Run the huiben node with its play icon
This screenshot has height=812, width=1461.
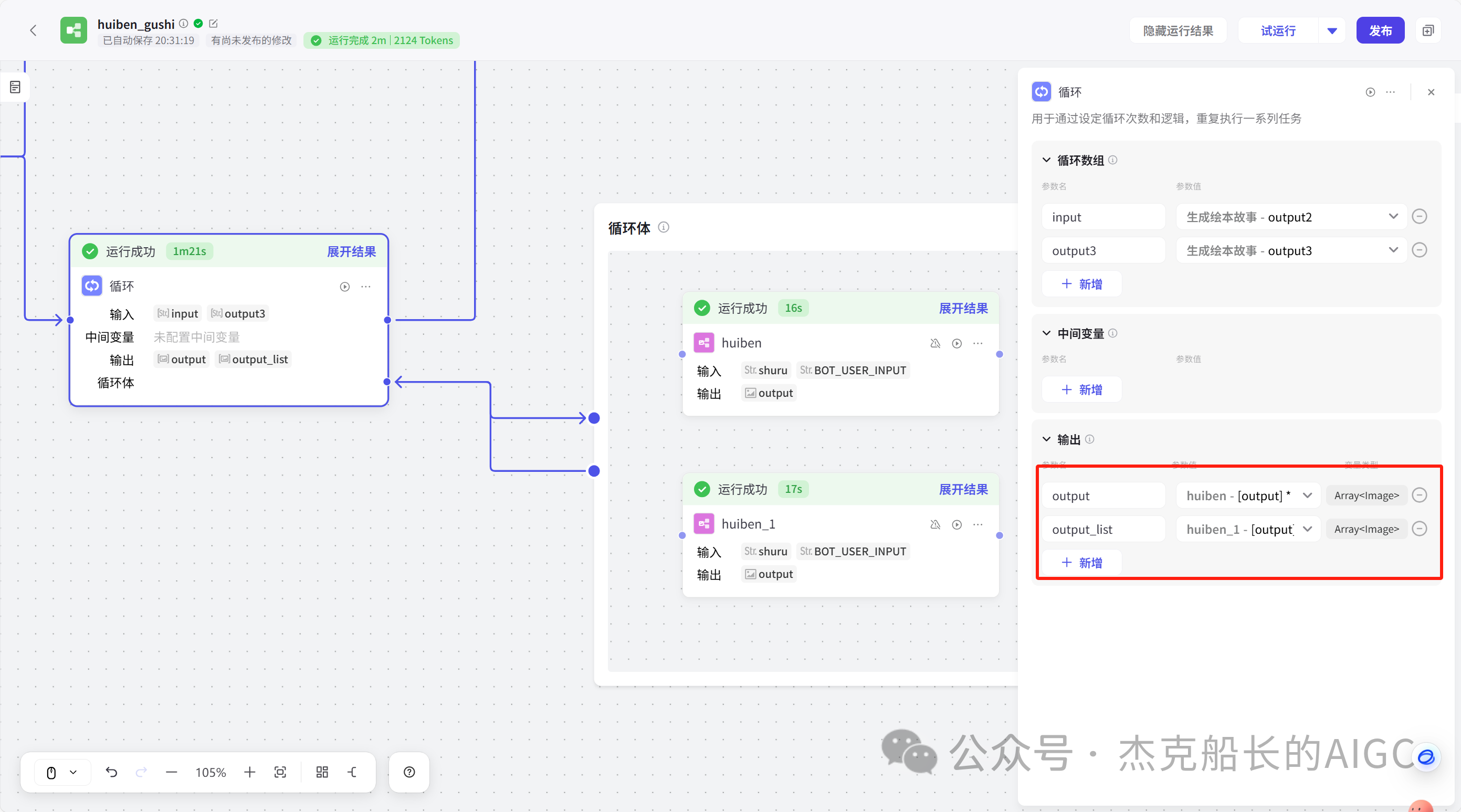957,343
